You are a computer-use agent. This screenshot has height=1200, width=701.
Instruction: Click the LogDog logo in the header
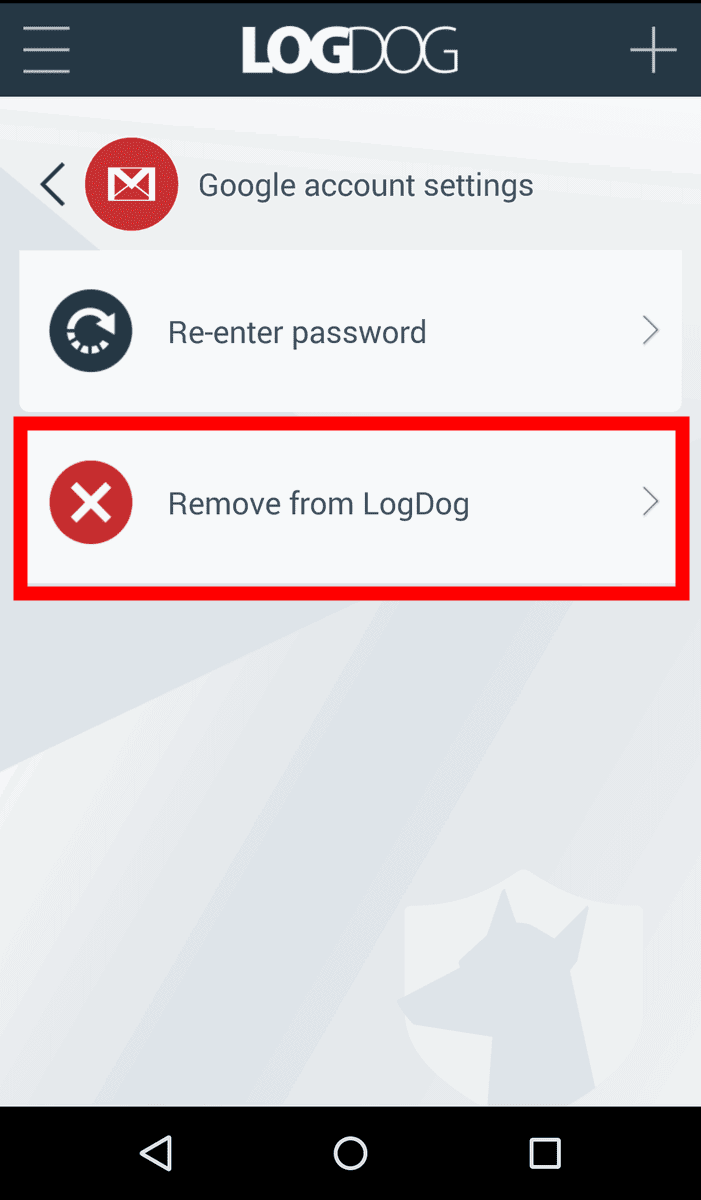[350, 49]
